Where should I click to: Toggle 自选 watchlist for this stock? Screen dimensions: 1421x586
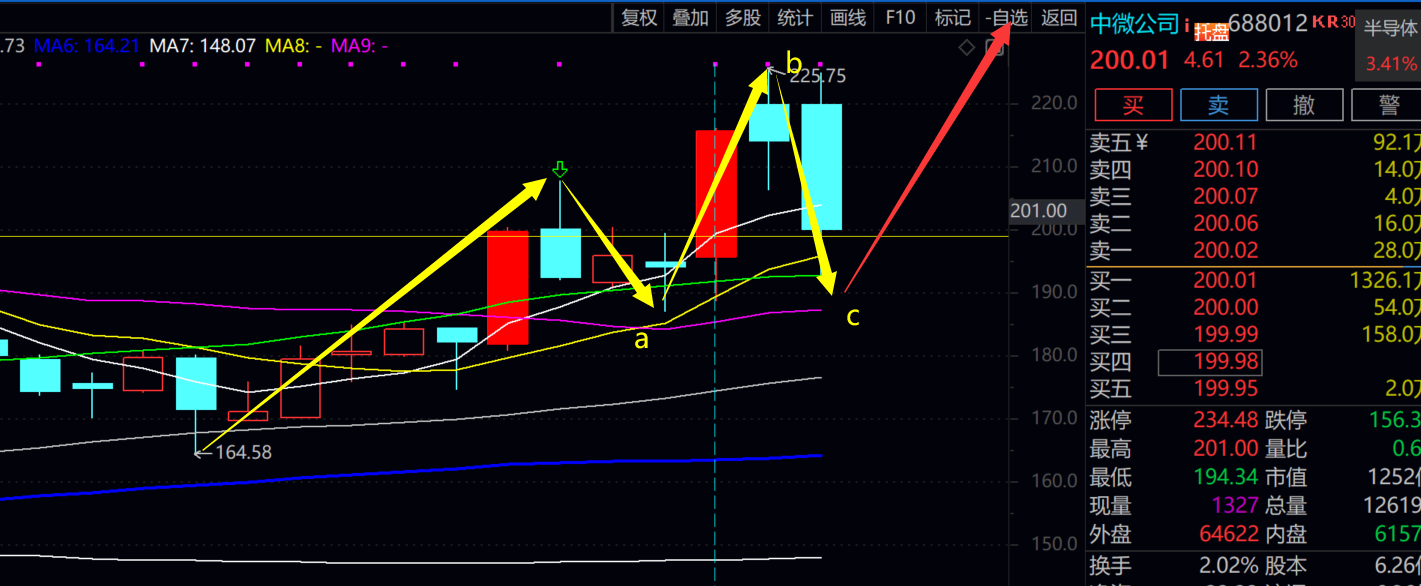1006,17
